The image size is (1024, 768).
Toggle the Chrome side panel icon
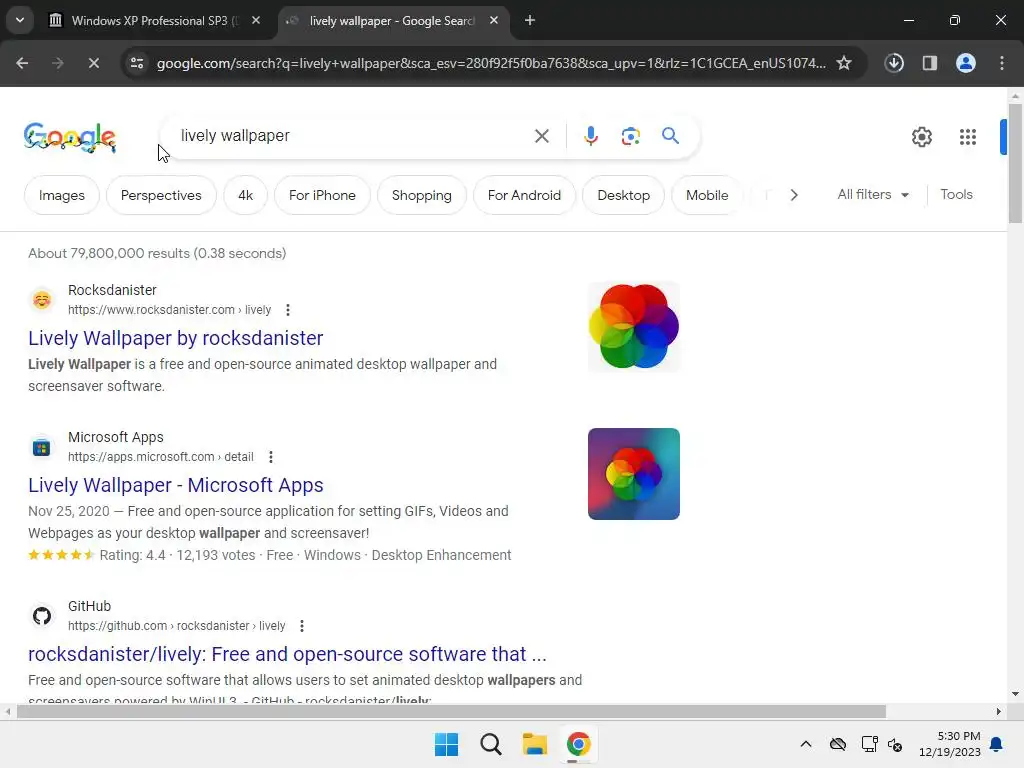coord(930,63)
